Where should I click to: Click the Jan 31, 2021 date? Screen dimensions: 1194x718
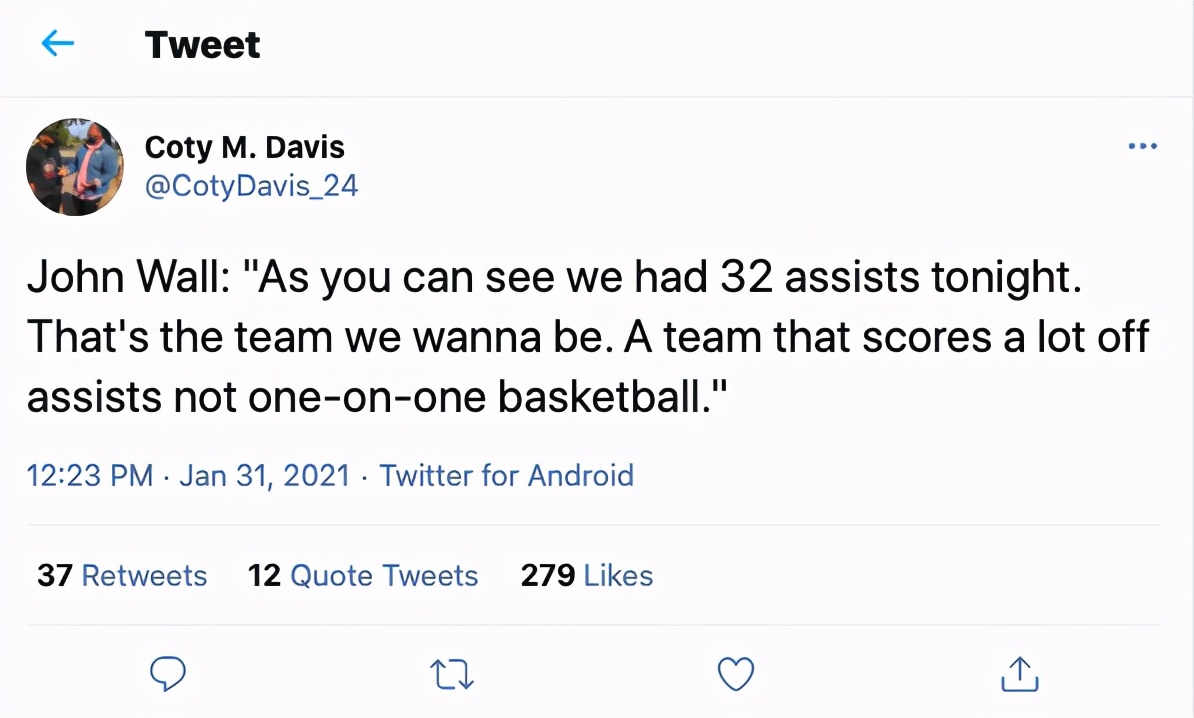tap(264, 474)
